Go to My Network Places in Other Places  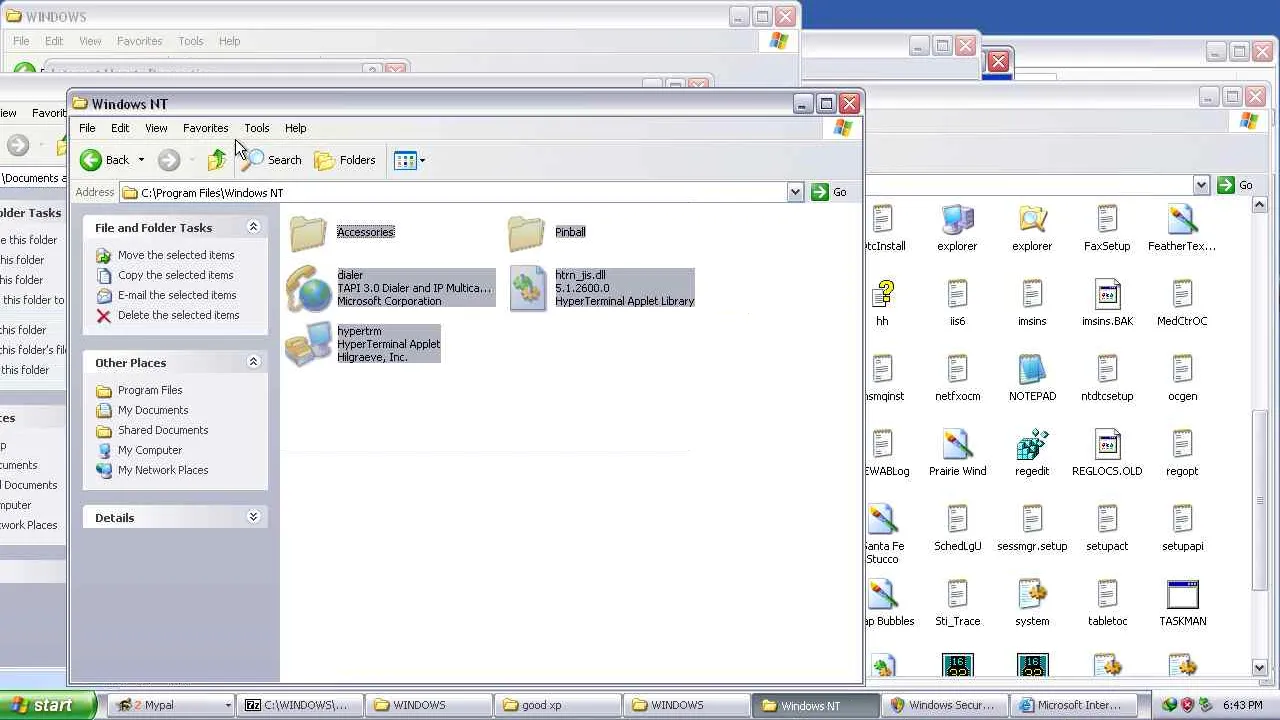(163, 470)
